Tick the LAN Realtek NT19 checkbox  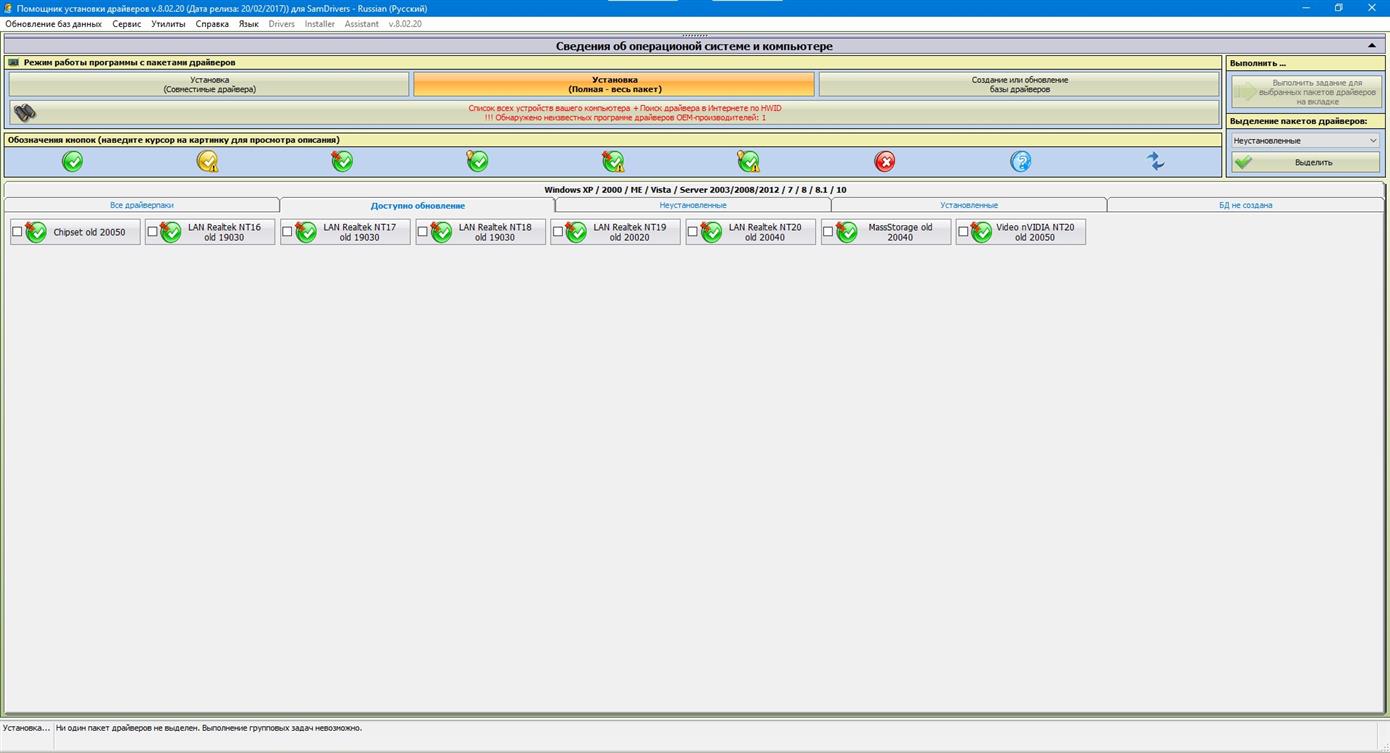[x=558, y=232]
